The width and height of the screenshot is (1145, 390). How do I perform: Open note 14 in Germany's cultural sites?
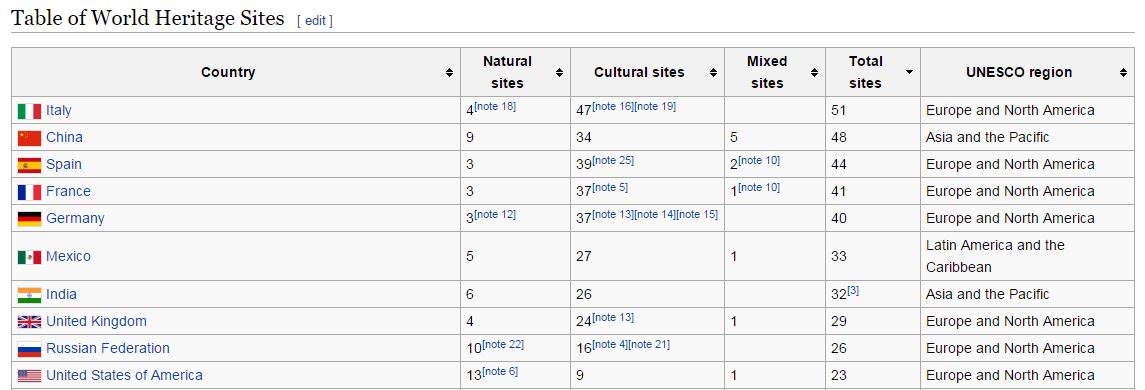pos(655,215)
